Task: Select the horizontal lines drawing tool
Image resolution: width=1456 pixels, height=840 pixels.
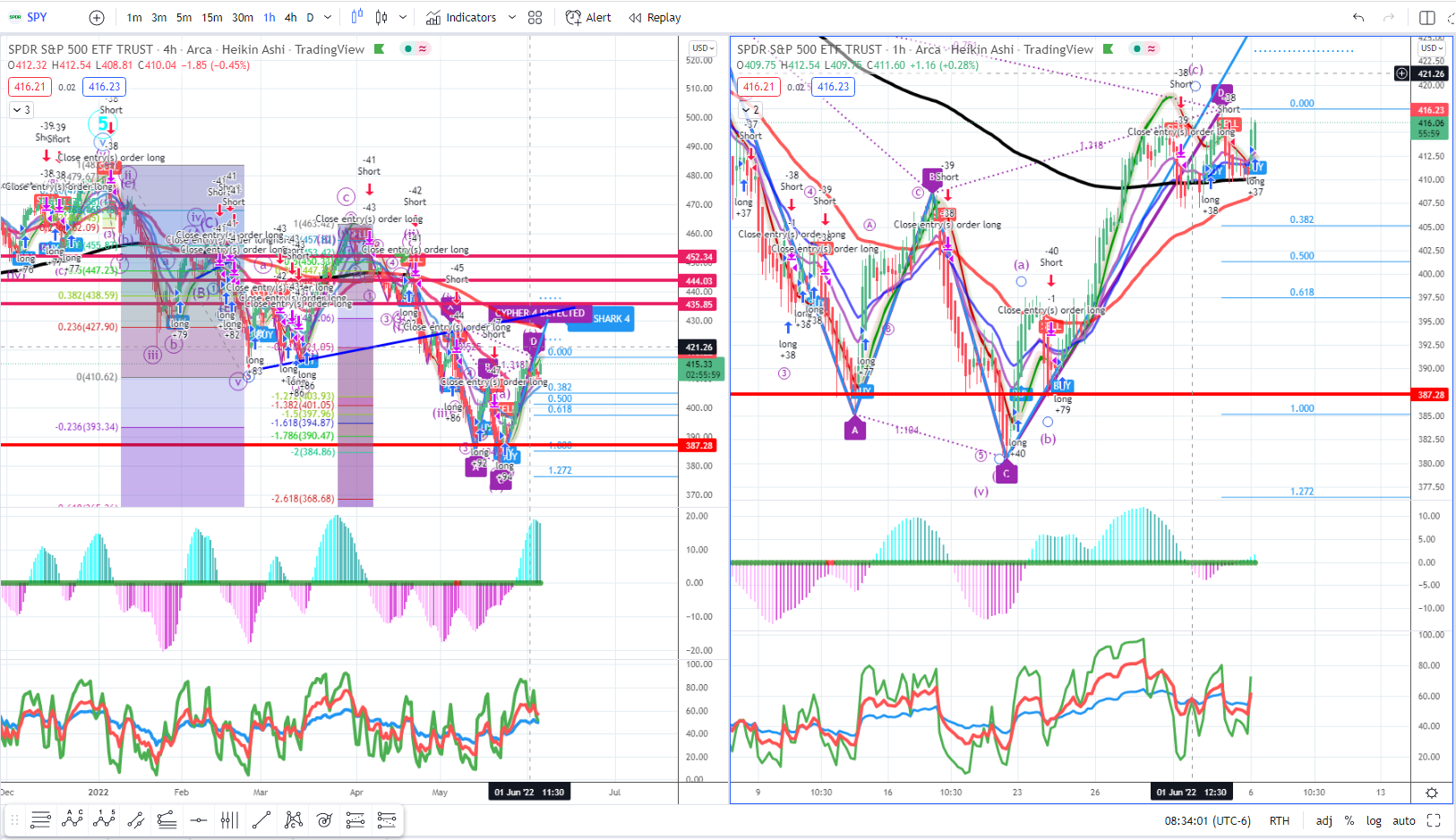Action: coord(40,819)
